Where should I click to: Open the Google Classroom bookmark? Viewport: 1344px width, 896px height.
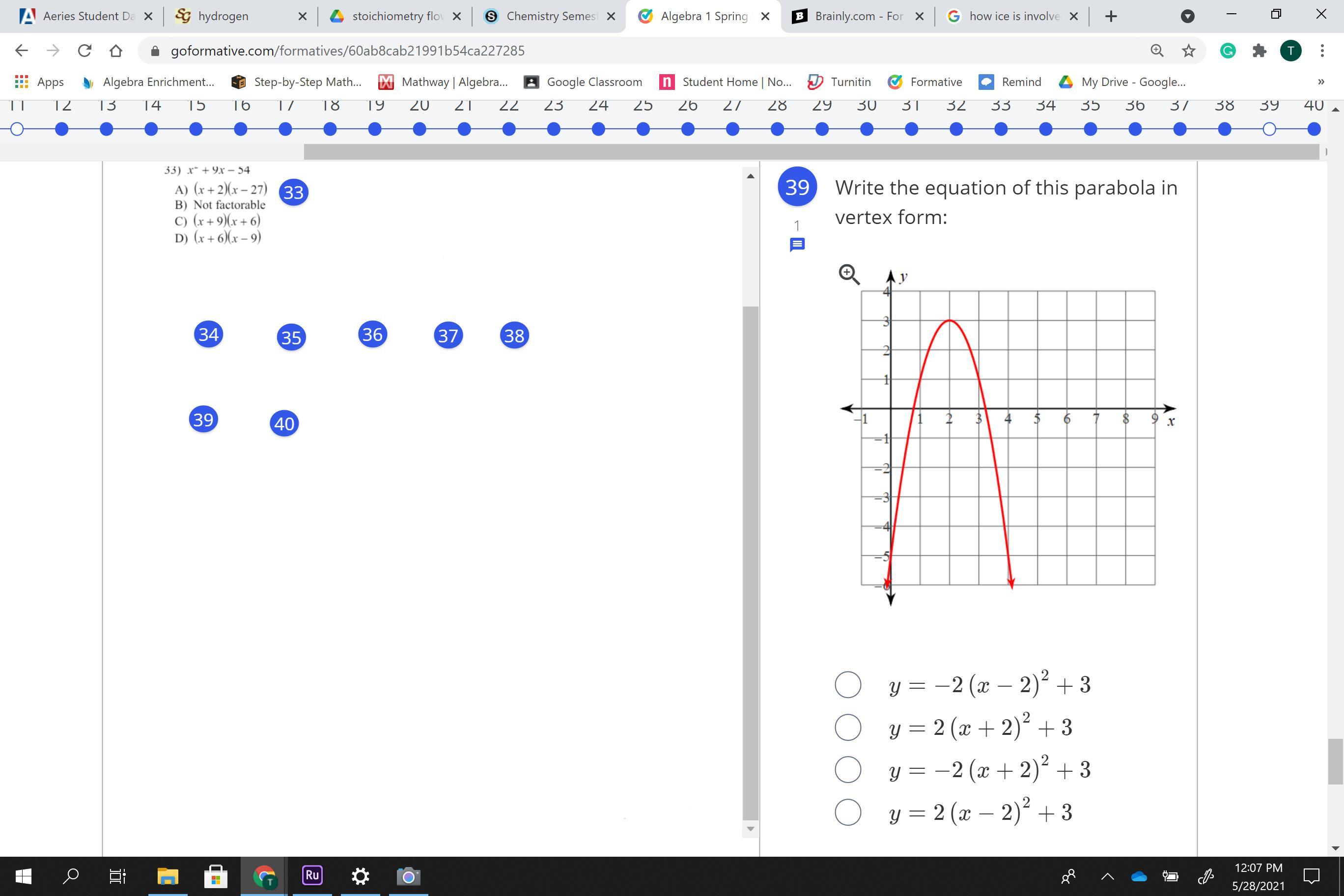point(583,82)
